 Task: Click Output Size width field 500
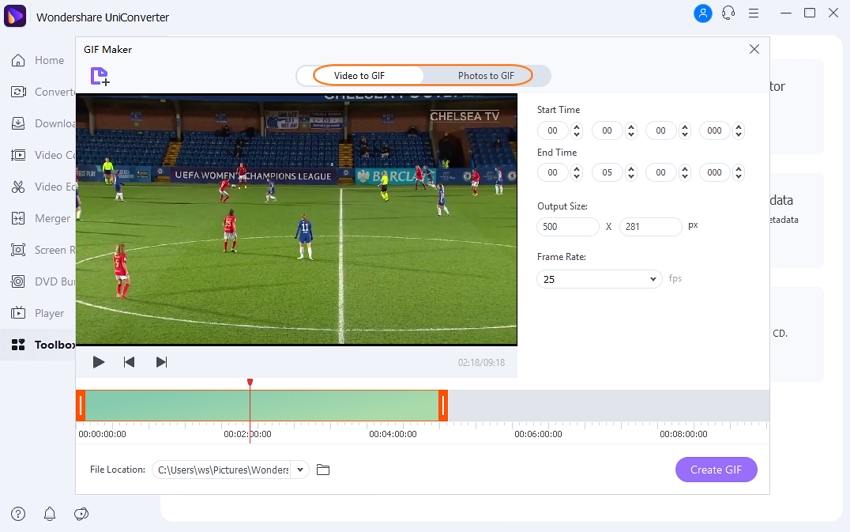[568, 227]
